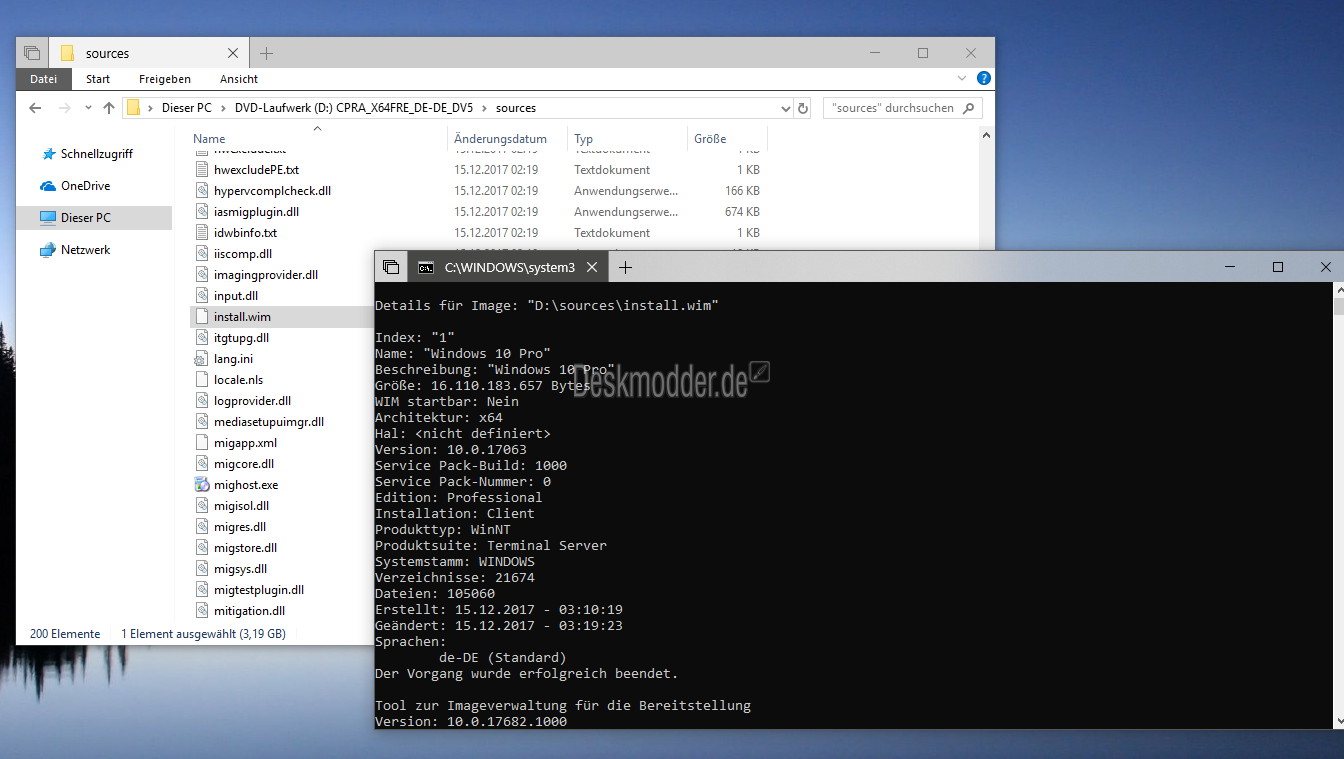Click the Explorer forward navigation arrow
Screen dimensions: 1344x759
[x=64, y=108]
